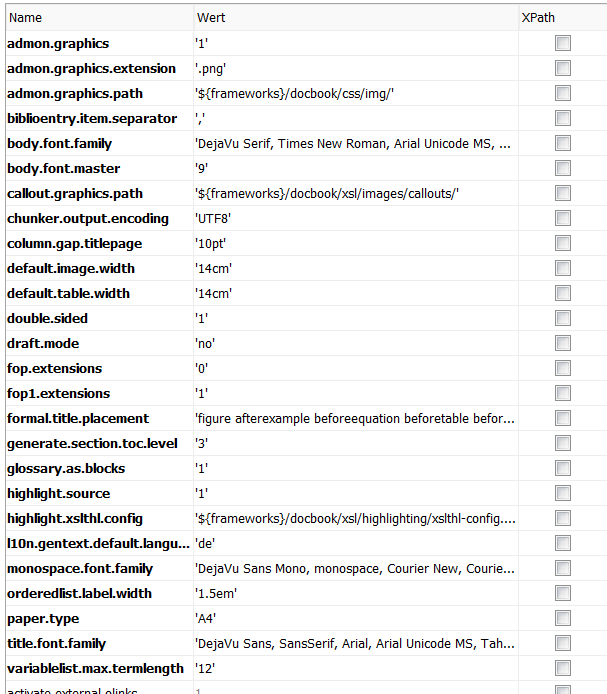This screenshot has width=607, height=694.
Task: Select the generate.section.toc.level parameter name
Action: pyautogui.click(x=93, y=444)
